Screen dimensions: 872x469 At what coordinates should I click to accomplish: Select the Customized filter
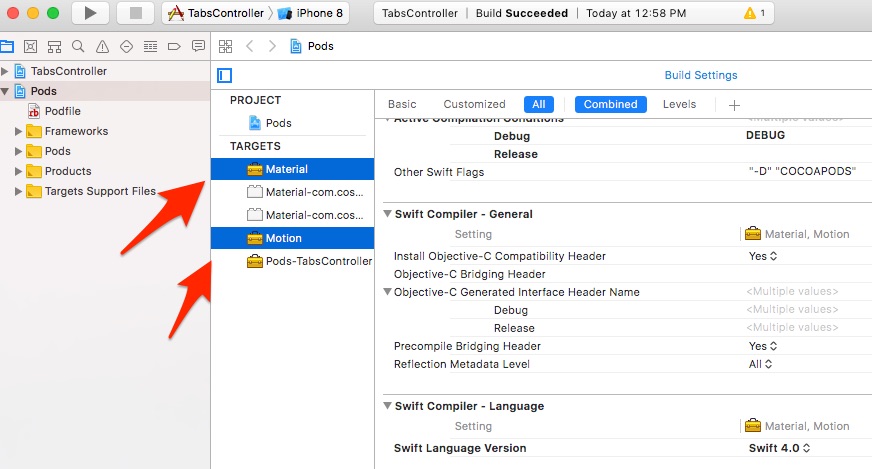[474, 104]
